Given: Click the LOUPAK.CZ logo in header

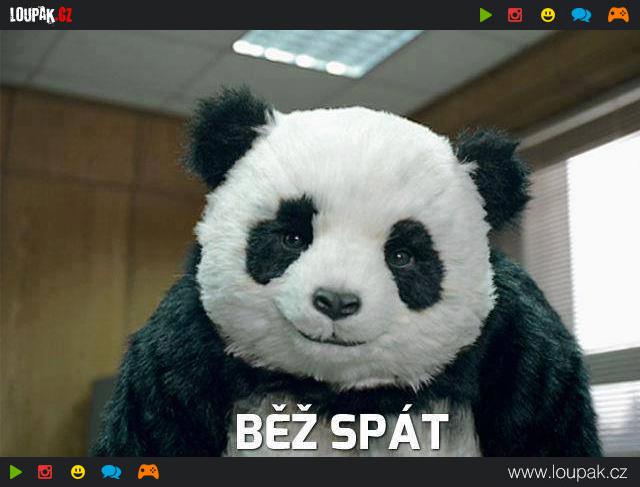Looking at the screenshot, I should click(x=41, y=15).
